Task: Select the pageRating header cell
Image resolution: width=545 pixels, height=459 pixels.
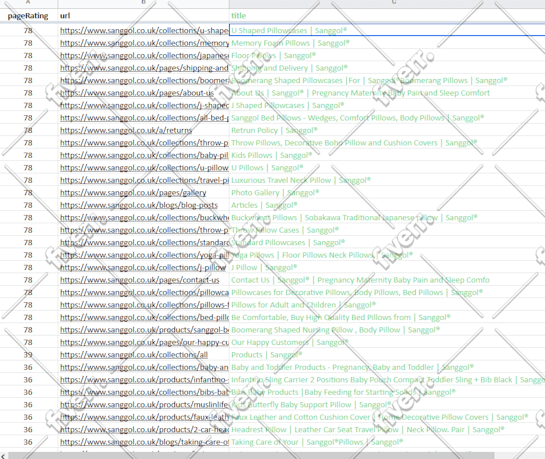Action: [28, 16]
